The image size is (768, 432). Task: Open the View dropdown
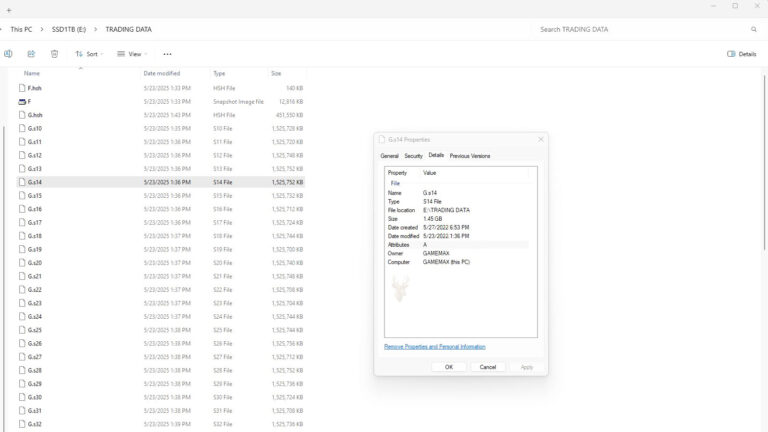(132, 54)
